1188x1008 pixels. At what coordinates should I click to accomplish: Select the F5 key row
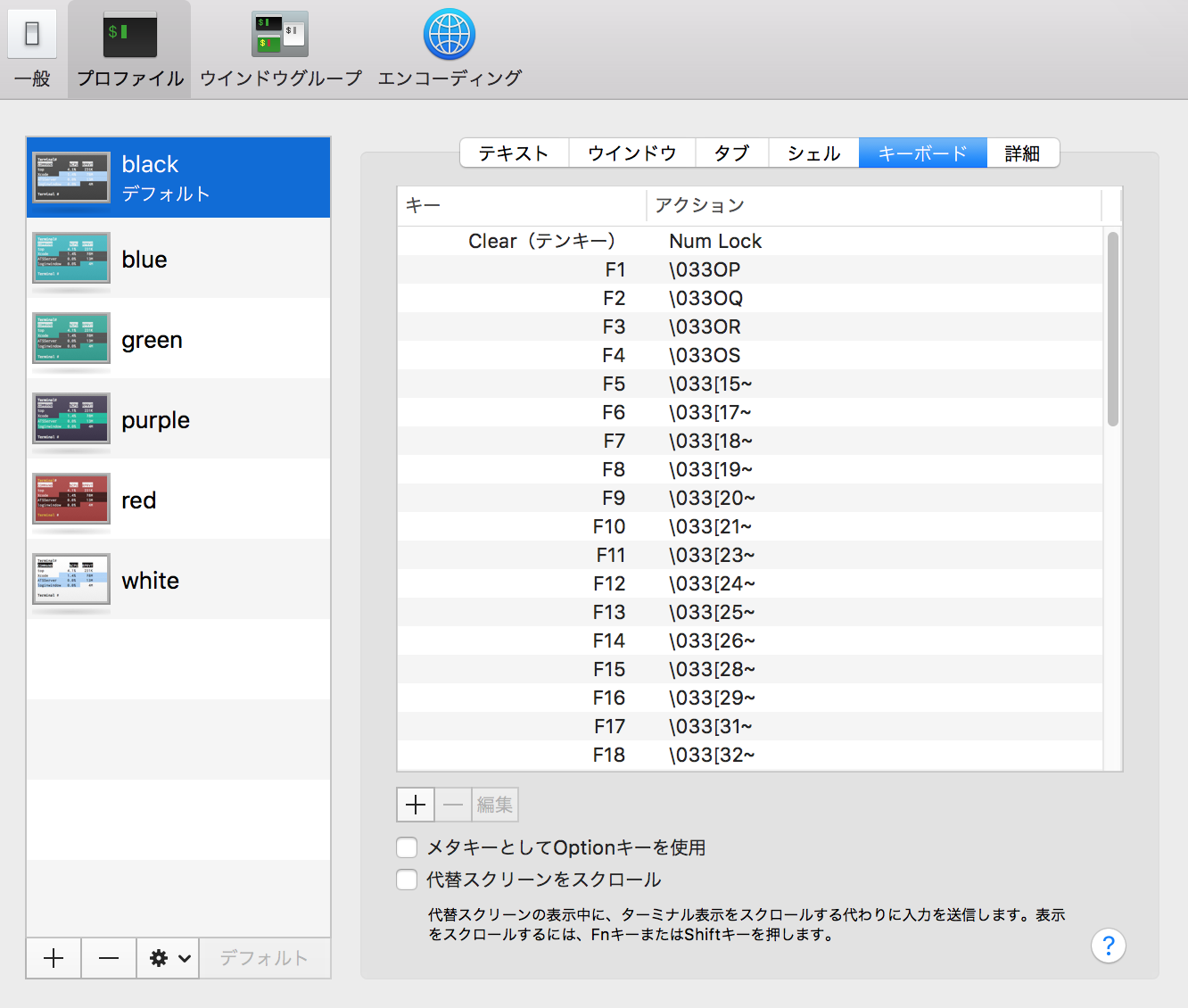[x=750, y=384]
